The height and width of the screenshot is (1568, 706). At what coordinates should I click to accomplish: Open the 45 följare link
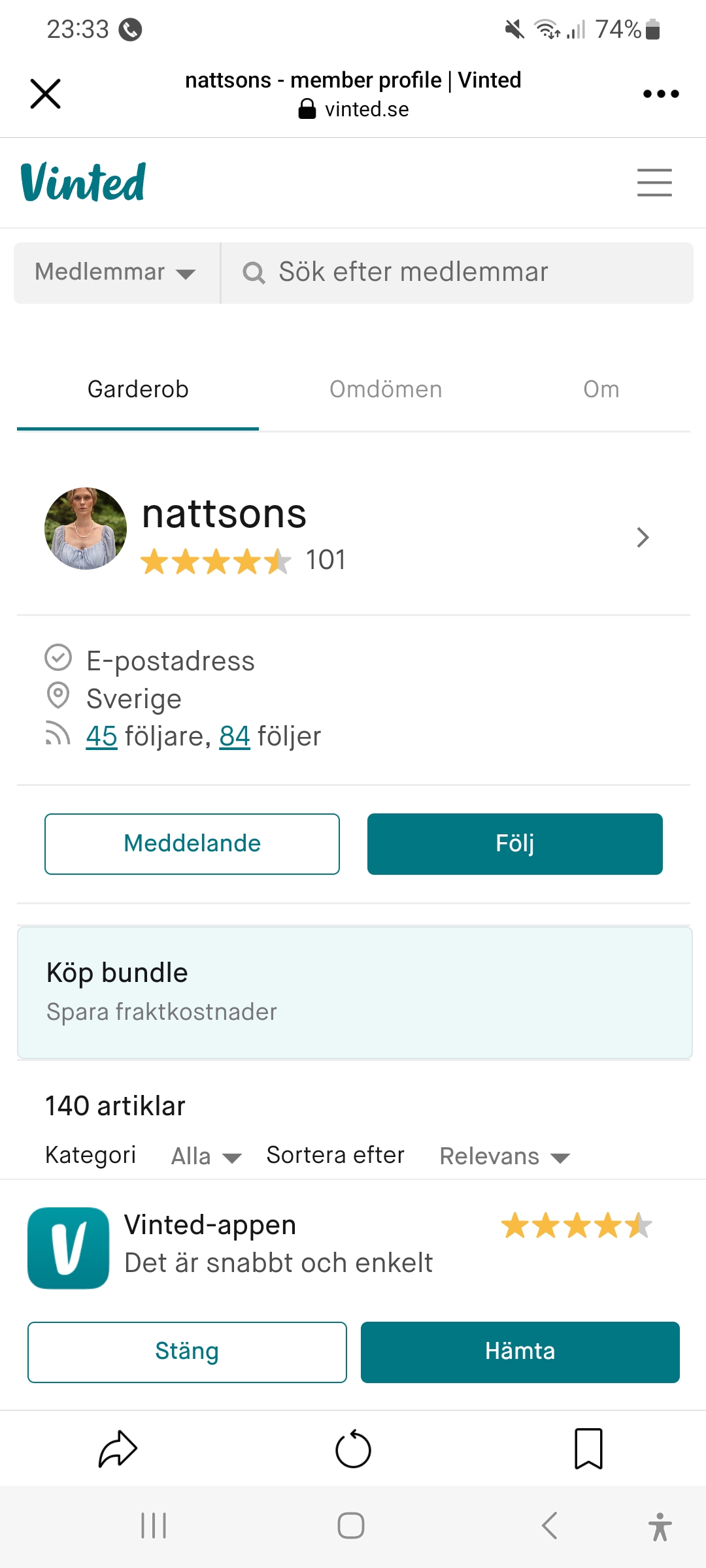(101, 736)
